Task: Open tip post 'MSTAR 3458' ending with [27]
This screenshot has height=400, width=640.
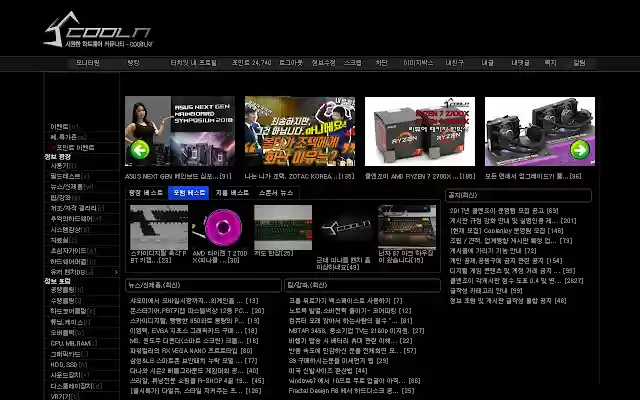Action: (356, 331)
